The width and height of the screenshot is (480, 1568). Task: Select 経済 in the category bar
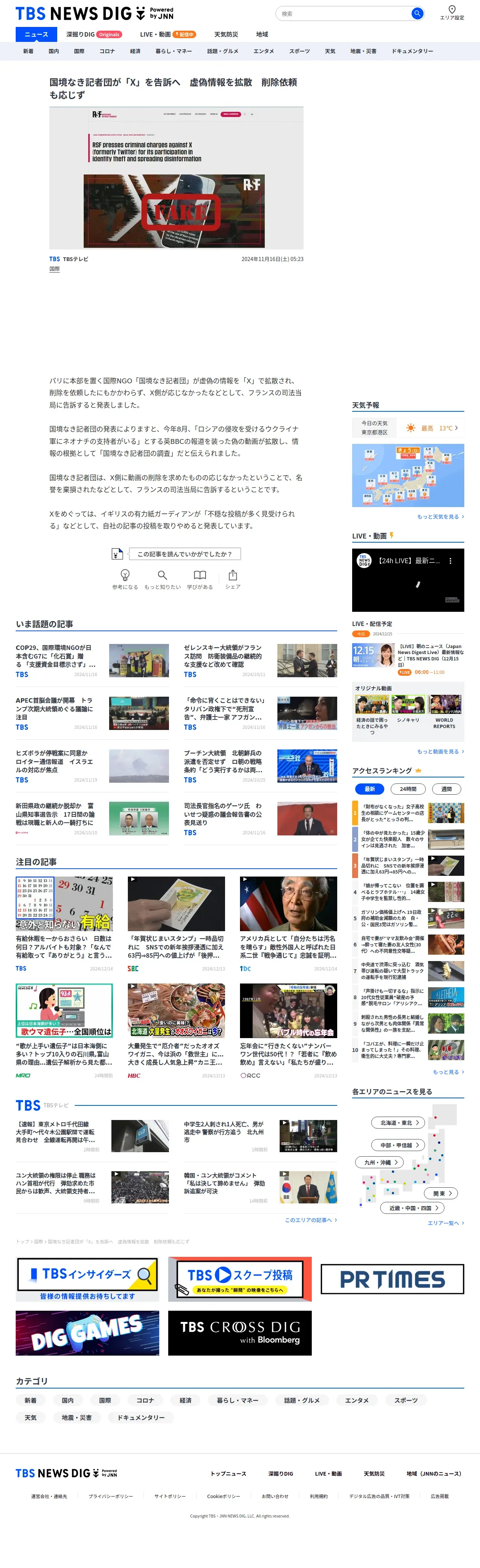pos(135,51)
